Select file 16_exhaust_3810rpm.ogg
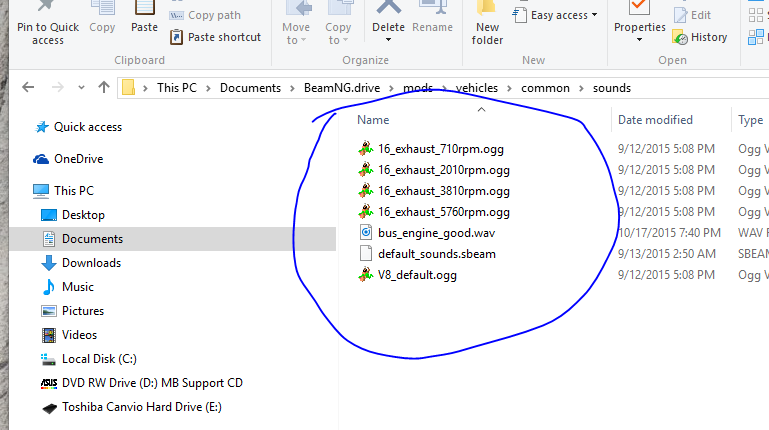The image size is (769, 430). (x=443, y=191)
